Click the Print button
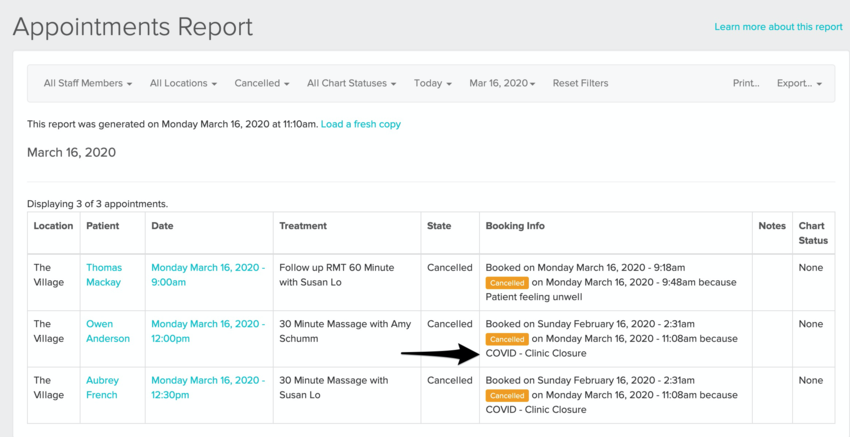This screenshot has height=437, width=850. coord(746,84)
